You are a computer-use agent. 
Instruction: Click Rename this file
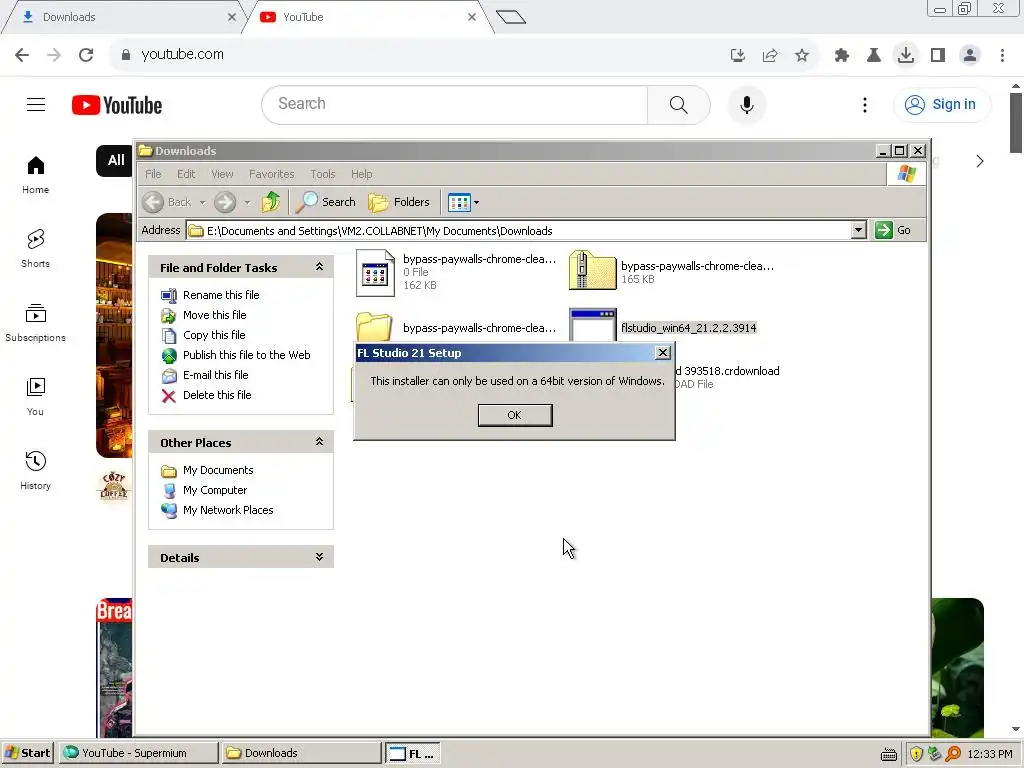221,295
